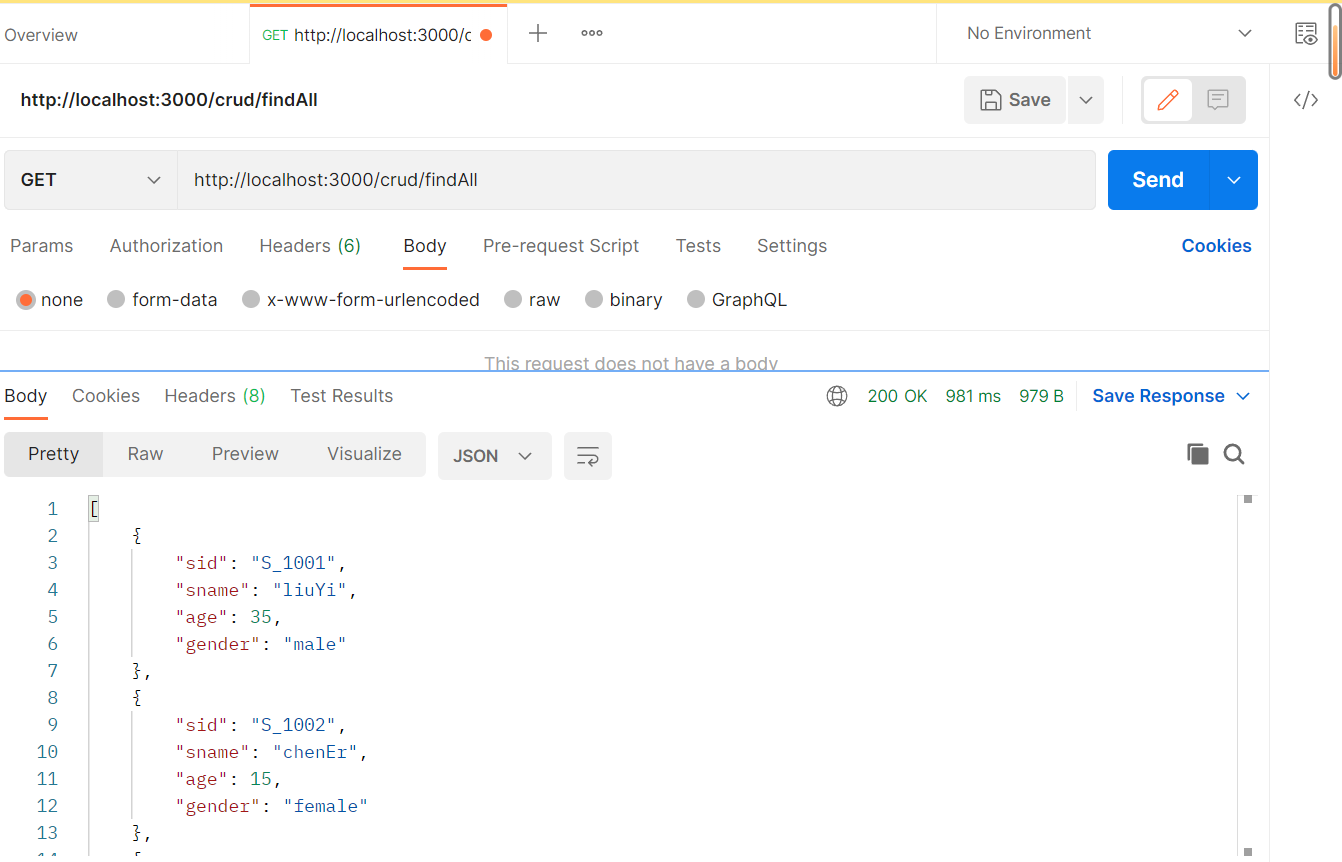Viewport: 1342px width, 862px height.
Task: Expand the Save options arrow
Action: 1086,100
